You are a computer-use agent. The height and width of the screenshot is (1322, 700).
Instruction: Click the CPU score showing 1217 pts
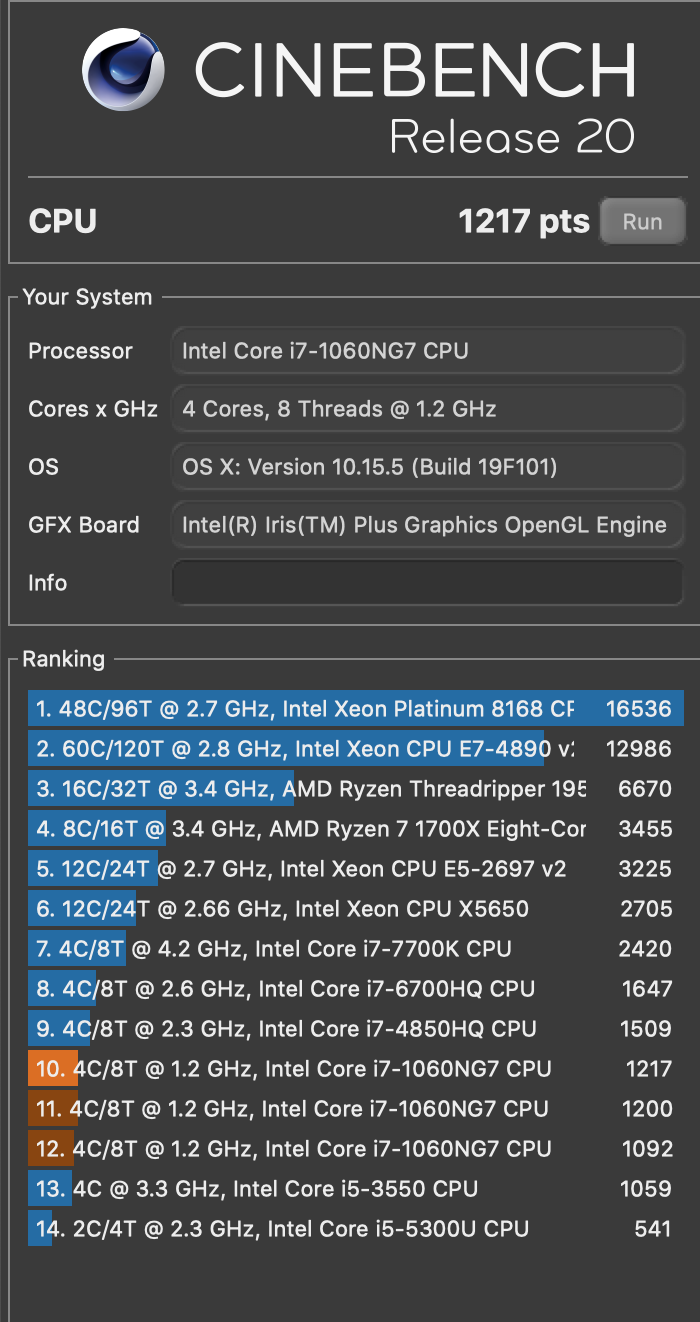(x=524, y=221)
